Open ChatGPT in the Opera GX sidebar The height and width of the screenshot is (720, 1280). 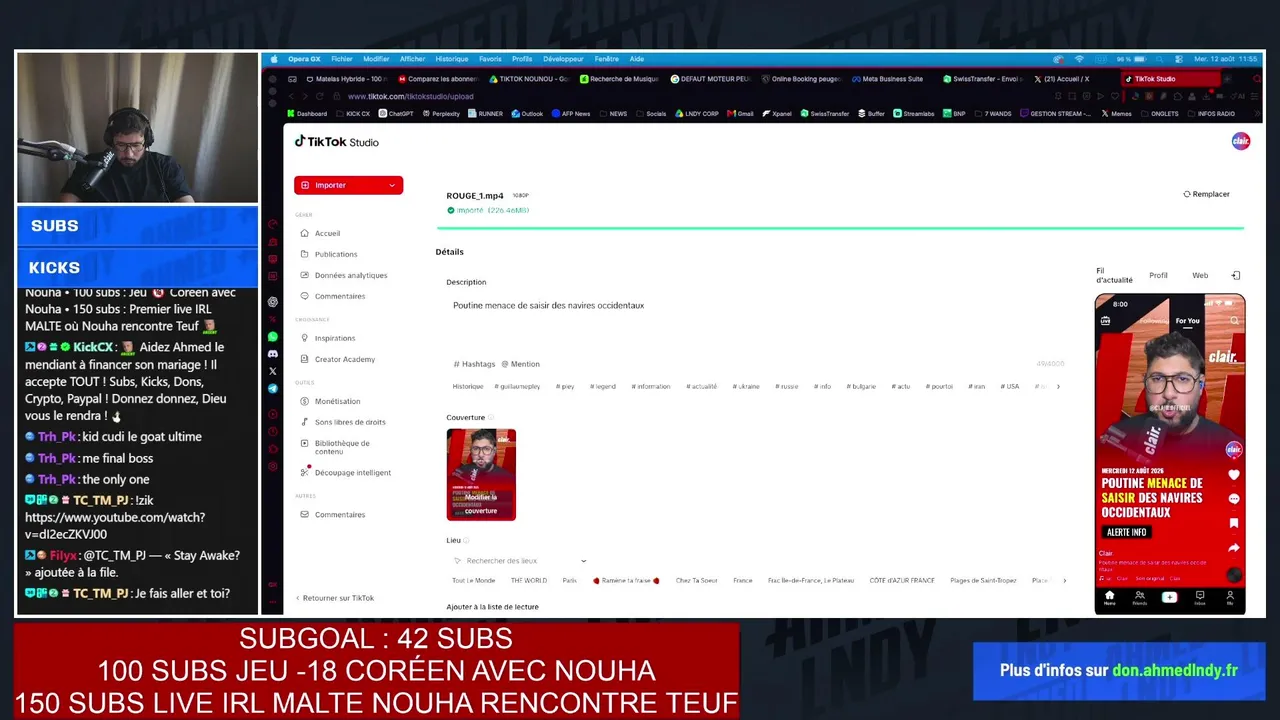pyautogui.click(x=273, y=302)
